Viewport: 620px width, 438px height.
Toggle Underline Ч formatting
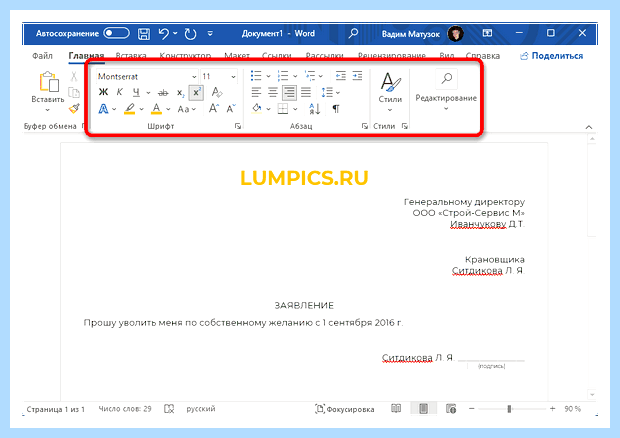tap(136, 92)
